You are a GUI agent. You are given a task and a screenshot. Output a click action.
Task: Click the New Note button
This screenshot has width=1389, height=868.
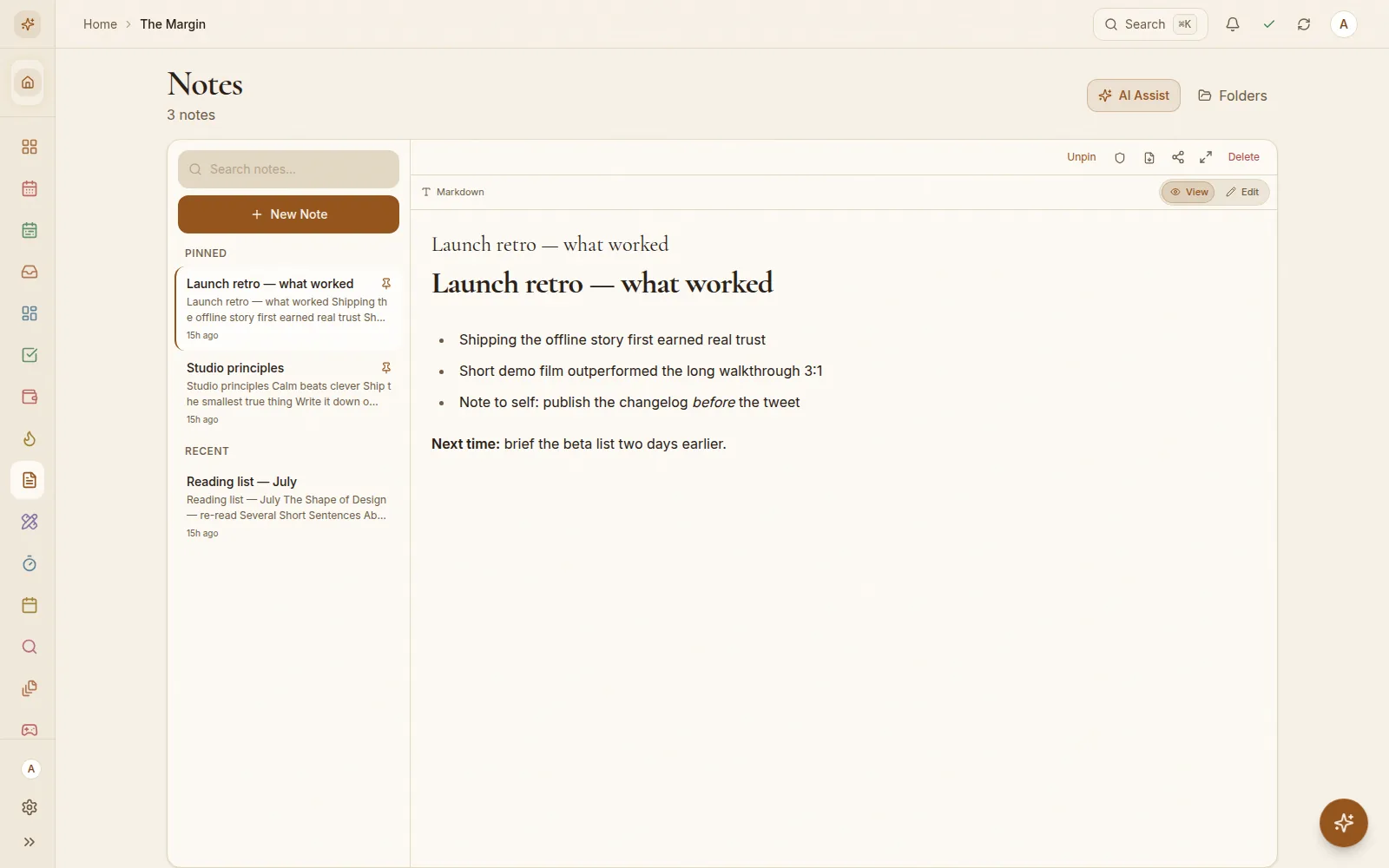[x=288, y=214]
